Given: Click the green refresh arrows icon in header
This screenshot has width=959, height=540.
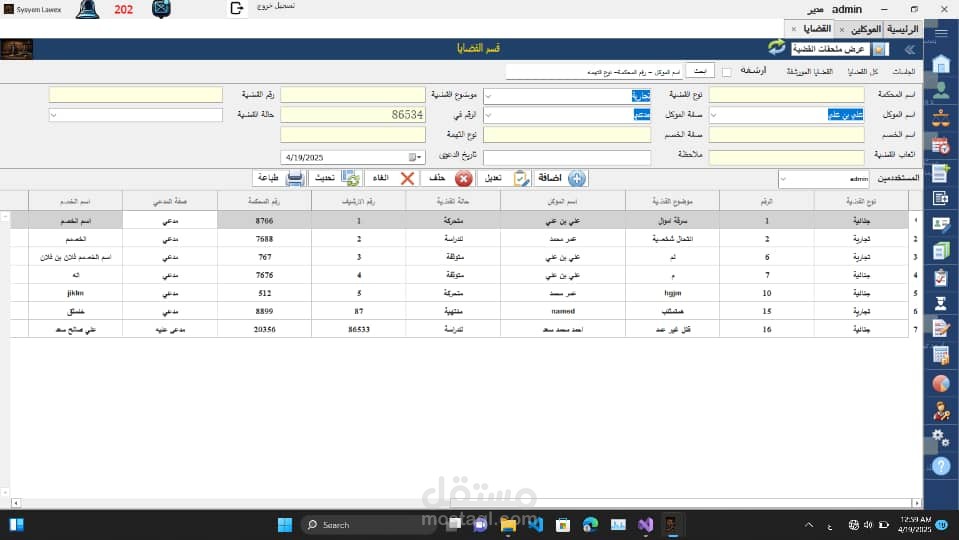Looking at the screenshot, I should click(x=776, y=48).
